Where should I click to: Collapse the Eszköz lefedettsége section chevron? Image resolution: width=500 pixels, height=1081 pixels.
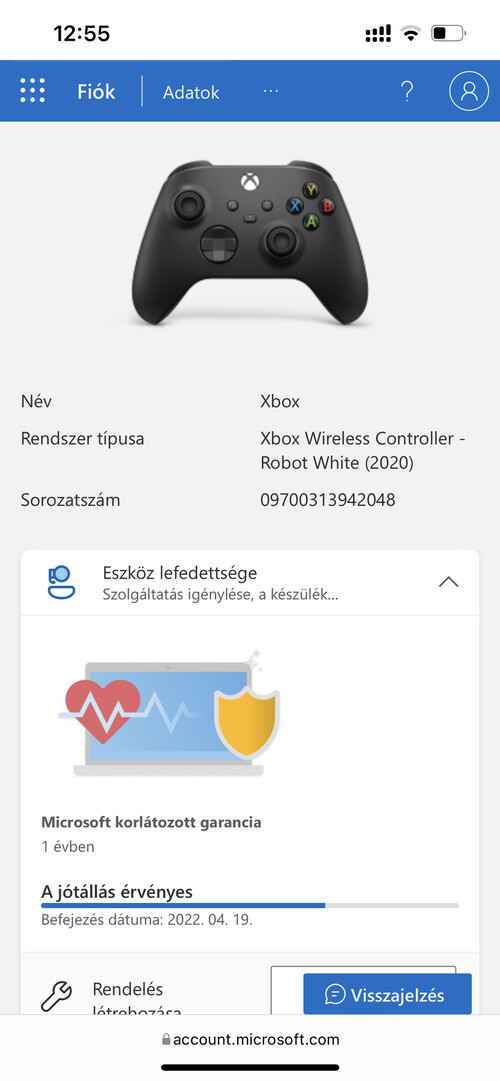coord(448,583)
